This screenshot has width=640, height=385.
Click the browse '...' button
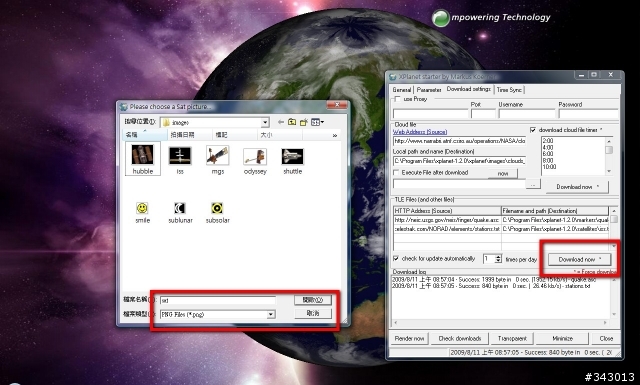pyautogui.click(x=533, y=185)
